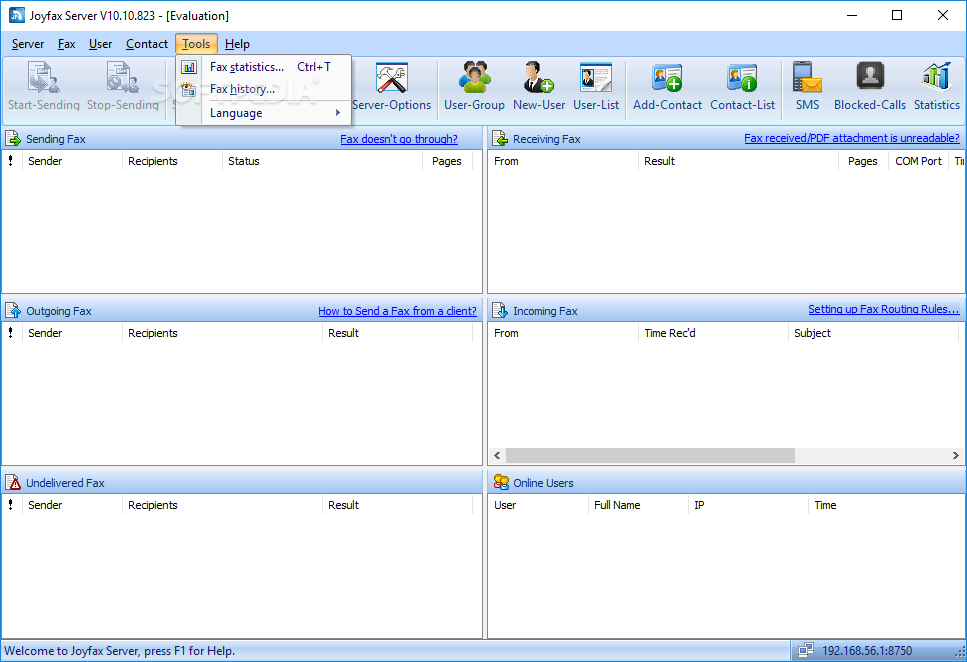Open the Contact menu
The width and height of the screenshot is (967, 662).
pyautogui.click(x=147, y=44)
